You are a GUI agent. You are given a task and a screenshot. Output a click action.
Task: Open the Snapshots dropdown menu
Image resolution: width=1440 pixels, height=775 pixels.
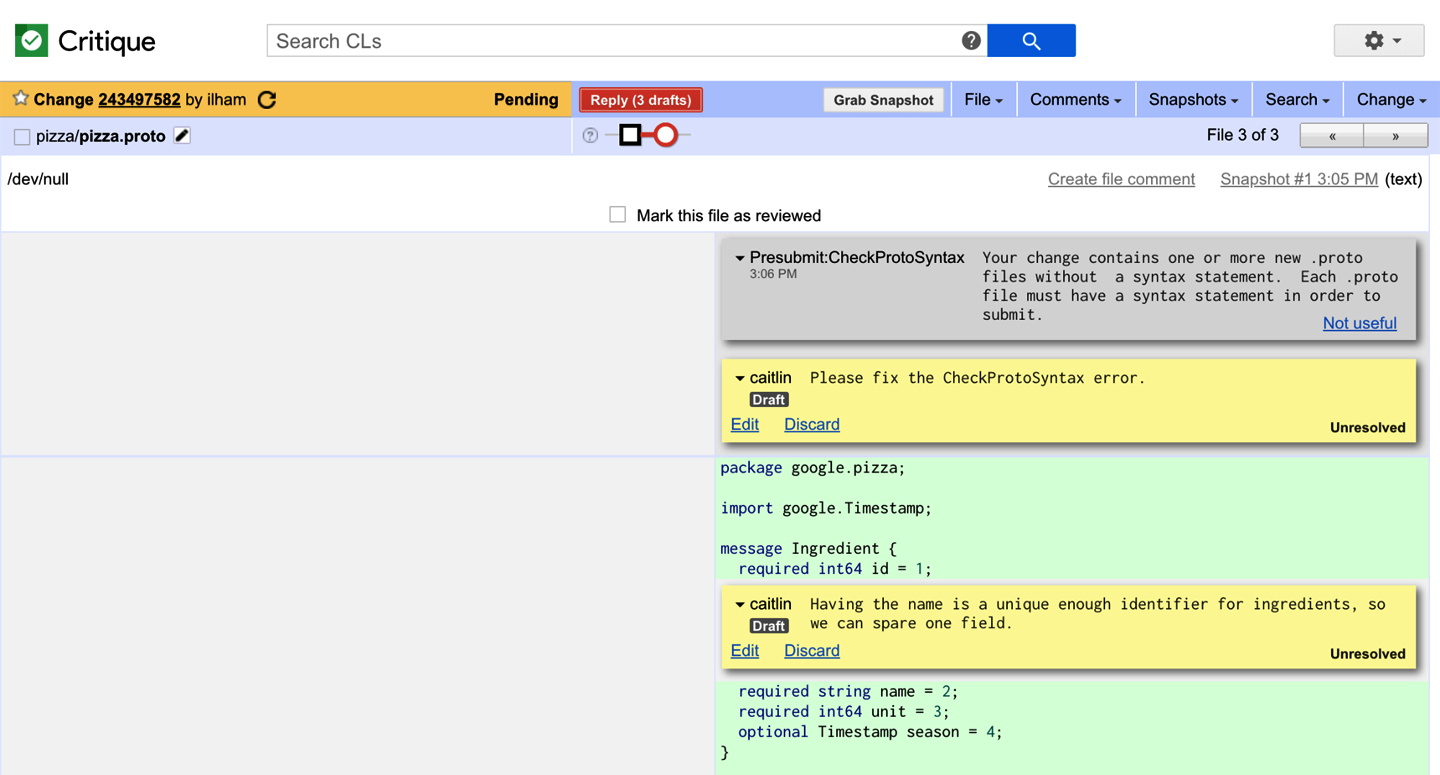(x=1193, y=100)
